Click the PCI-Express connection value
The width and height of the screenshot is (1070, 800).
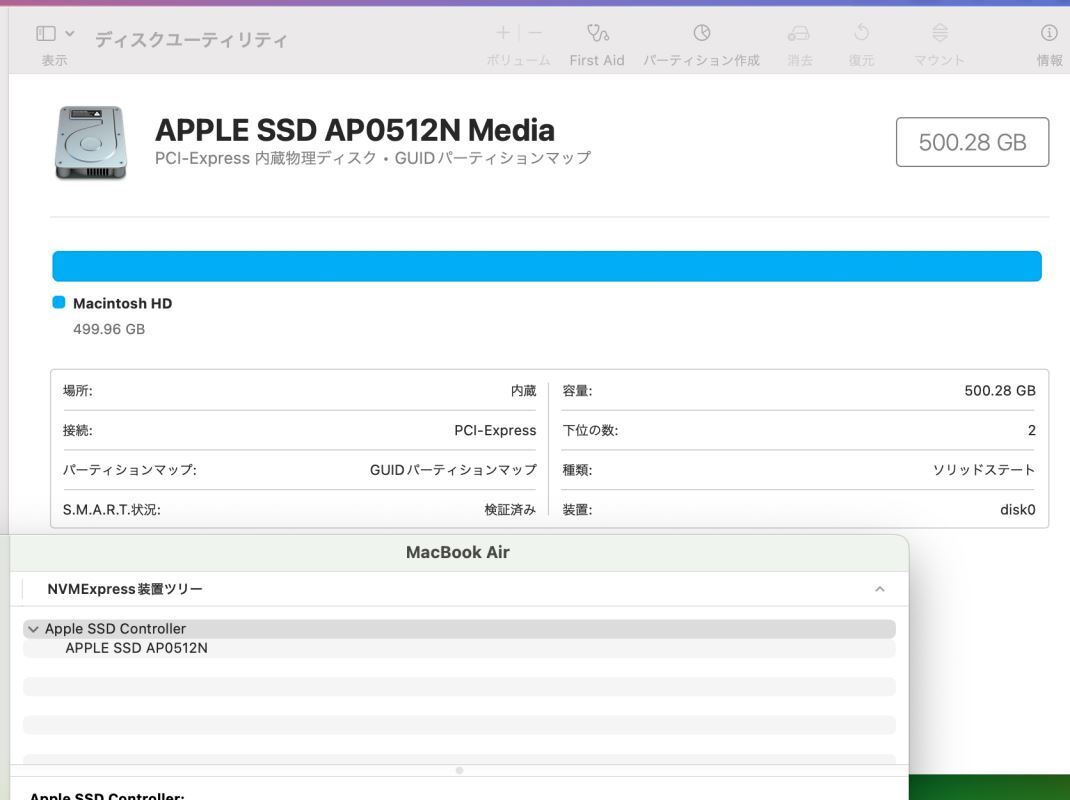click(x=495, y=430)
